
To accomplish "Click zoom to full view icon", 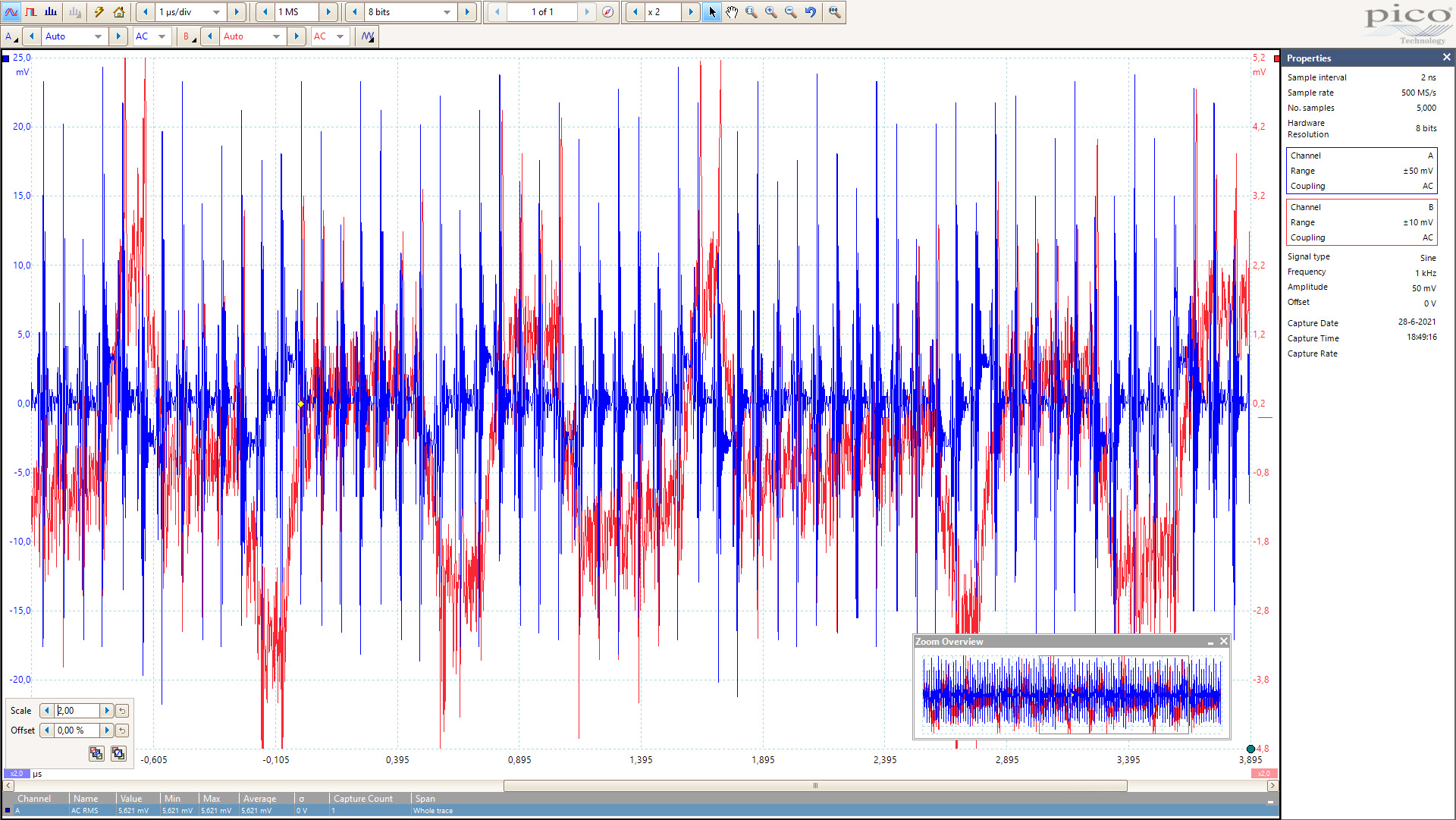I will [x=834, y=12].
